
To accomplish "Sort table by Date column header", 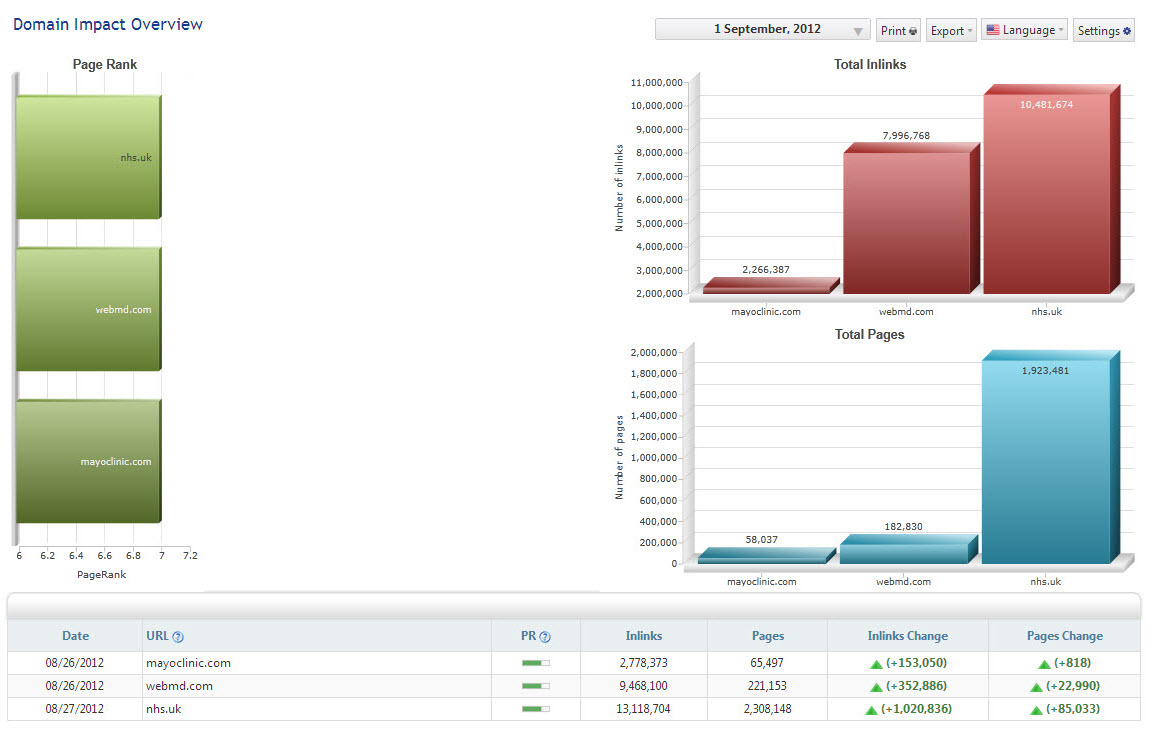I will click(x=75, y=636).
